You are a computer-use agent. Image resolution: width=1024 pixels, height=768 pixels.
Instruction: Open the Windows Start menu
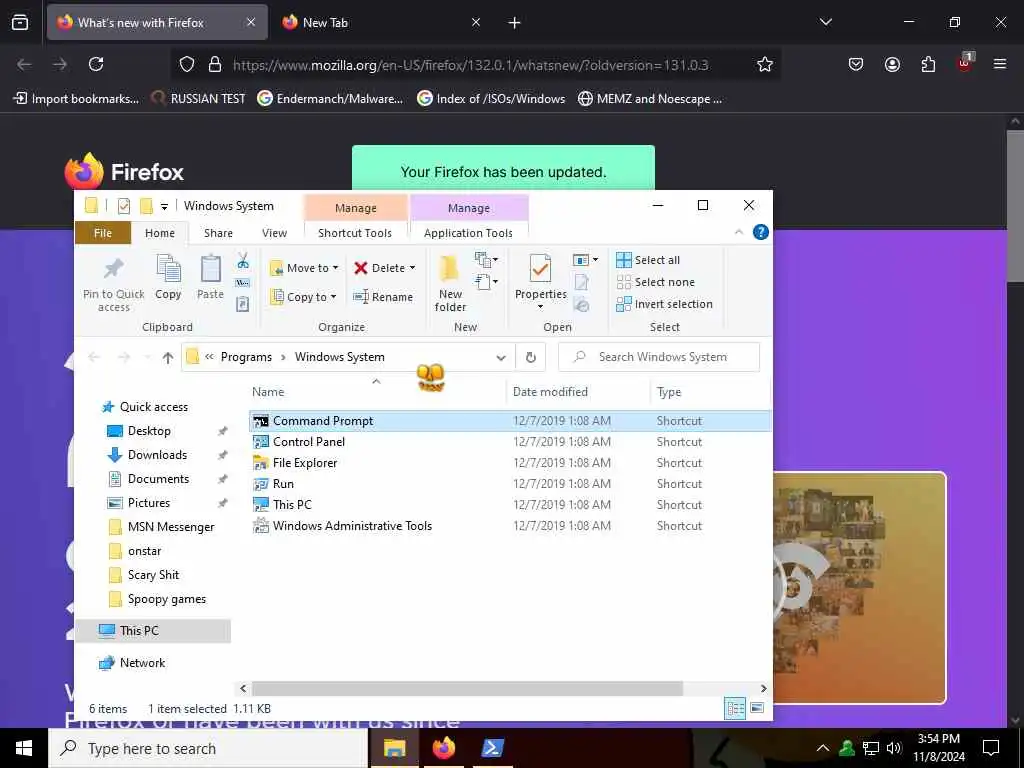pyautogui.click(x=24, y=748)
